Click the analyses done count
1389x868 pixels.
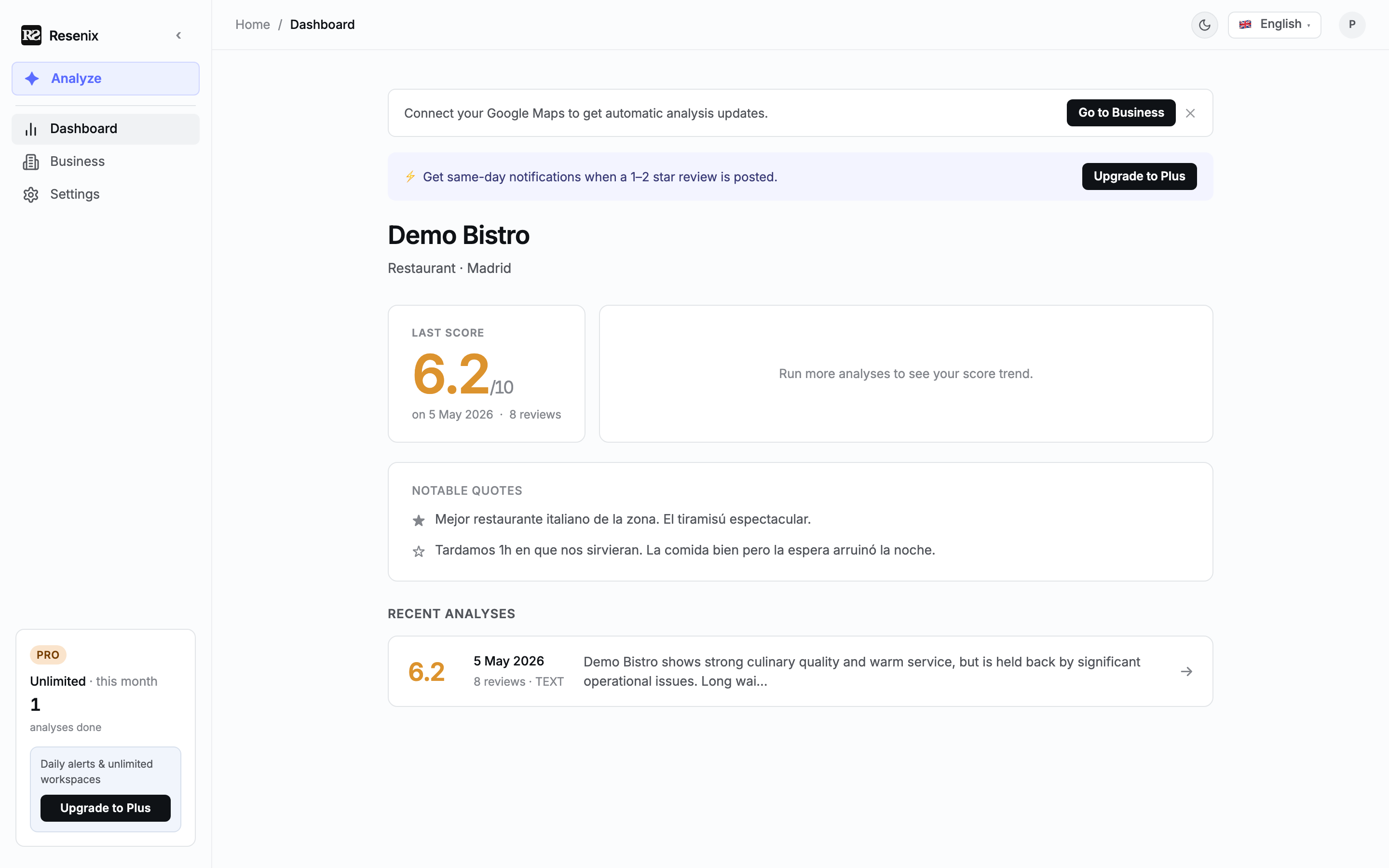(x=35, y=705)
